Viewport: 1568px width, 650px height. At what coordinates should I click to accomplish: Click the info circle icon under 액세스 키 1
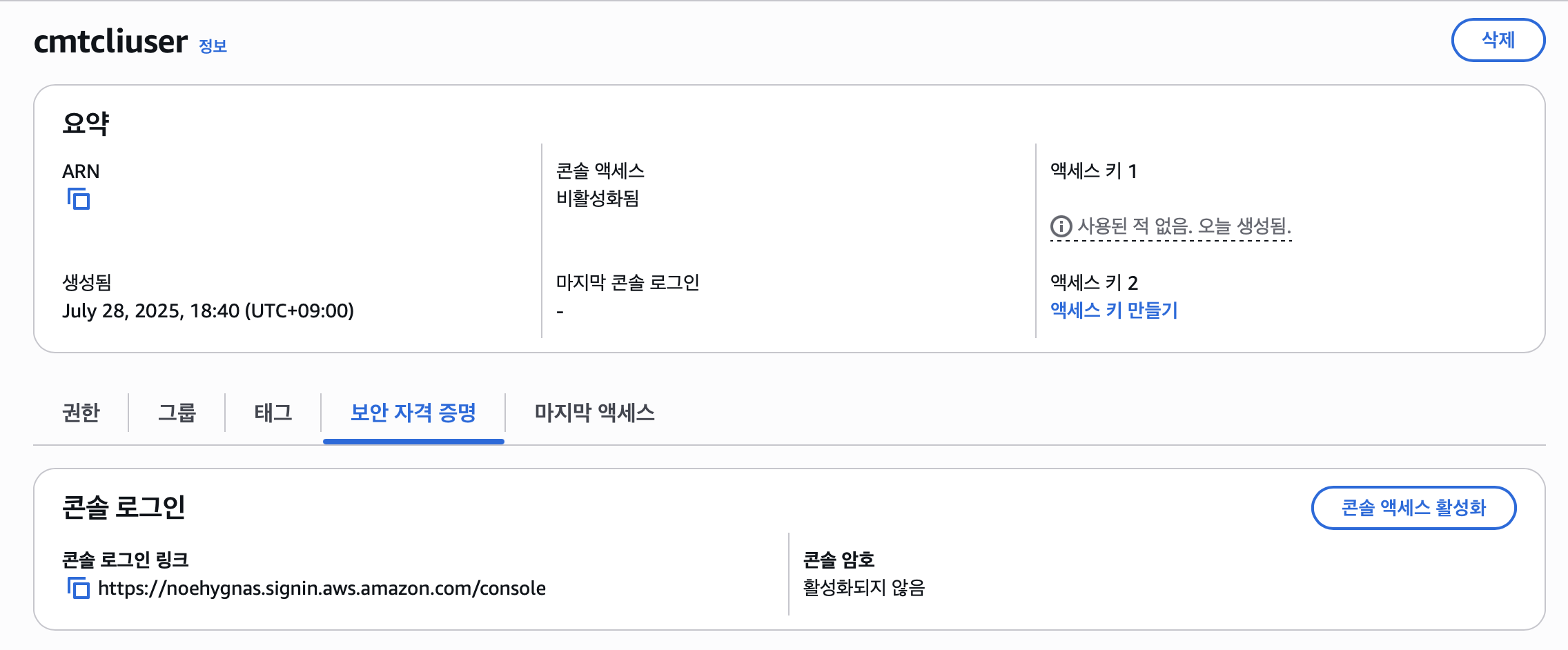[1061, 226]
